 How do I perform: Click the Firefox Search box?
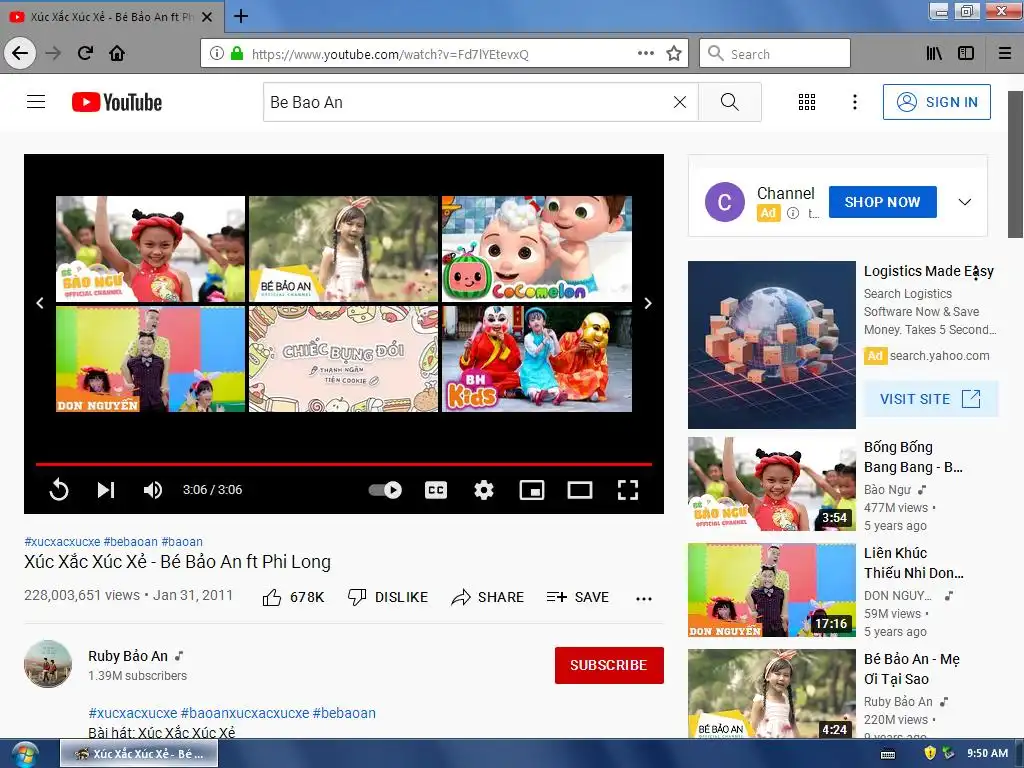tap(775, 54)
